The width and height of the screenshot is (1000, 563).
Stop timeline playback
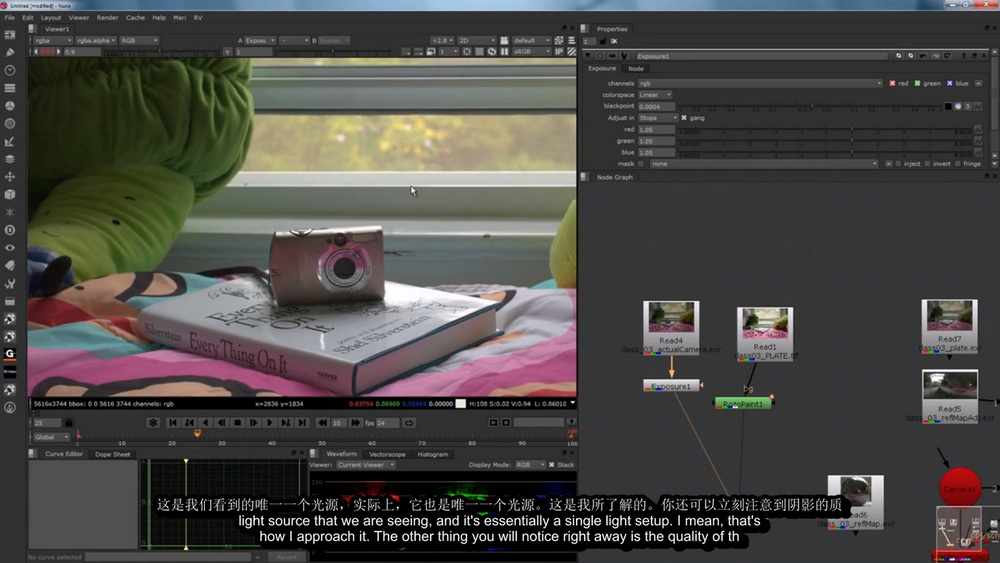click(x=237, y=423)
